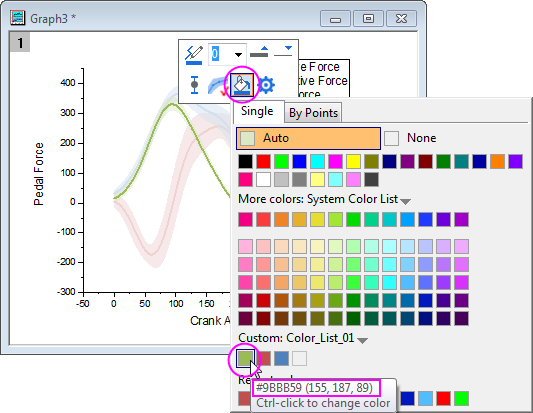This screenshot has width=533, height=413.
Task: Click the Graph3 window icon
Action: coord(17,18)
